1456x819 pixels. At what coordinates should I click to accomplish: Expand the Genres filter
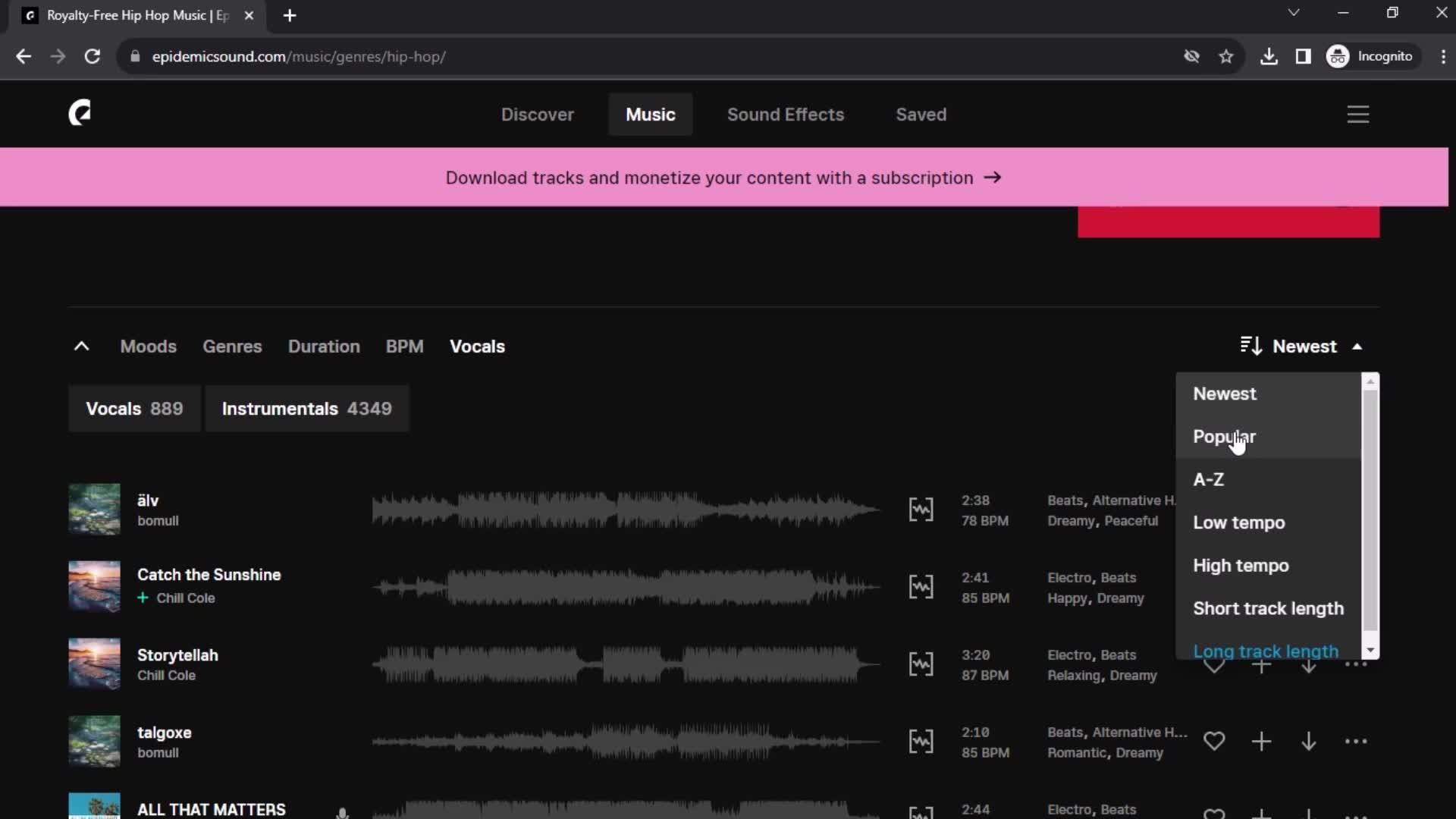coord(232,347)
